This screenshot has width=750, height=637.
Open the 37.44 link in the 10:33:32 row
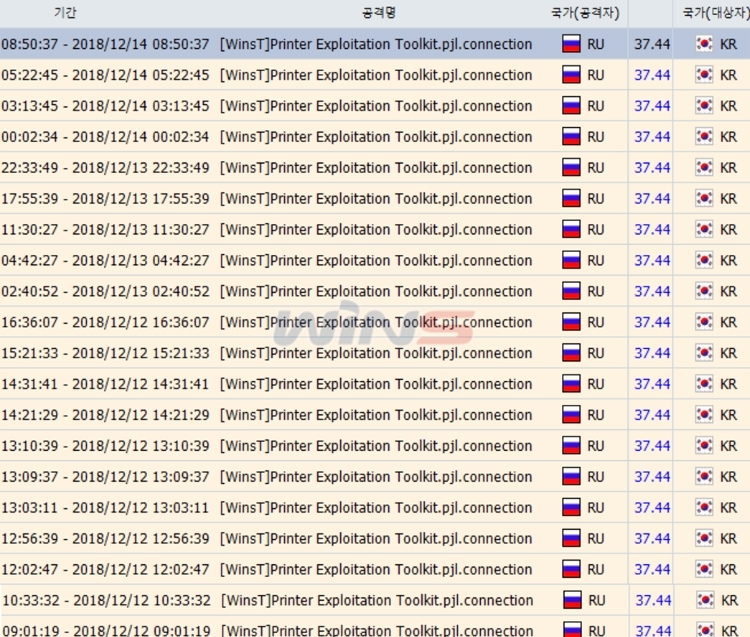[653, 600]
